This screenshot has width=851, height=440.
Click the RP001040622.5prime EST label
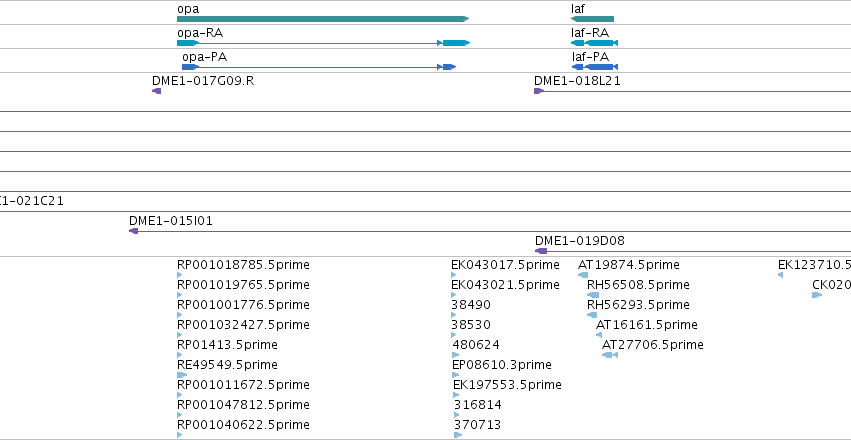point(243,424)
